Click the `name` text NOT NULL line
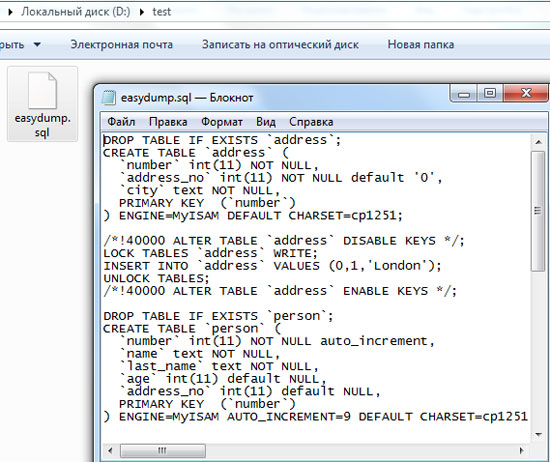The width and height of the screenshot is (550, 462). point(199,354)
